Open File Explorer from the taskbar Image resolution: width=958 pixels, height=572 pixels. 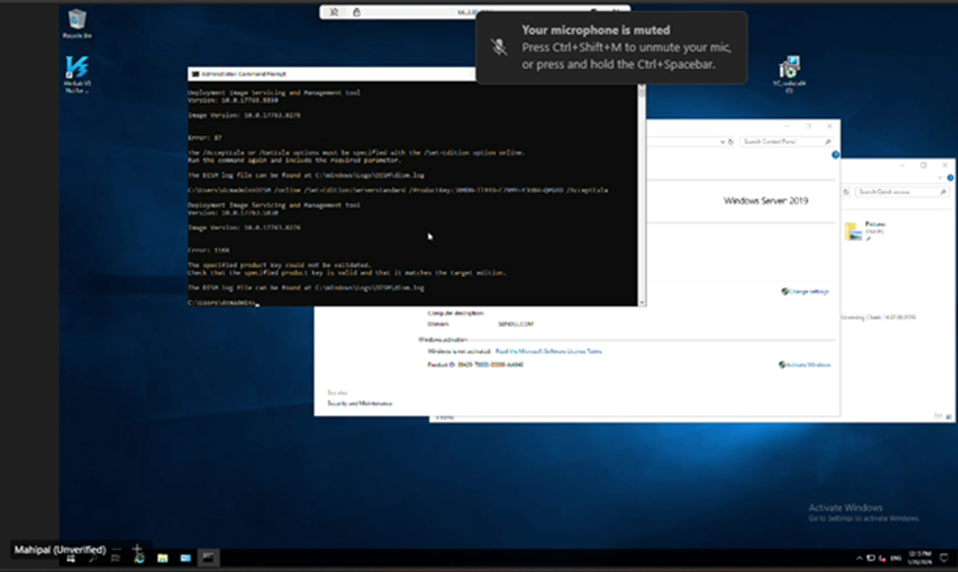pyautogui.click(x=163, y=558)
